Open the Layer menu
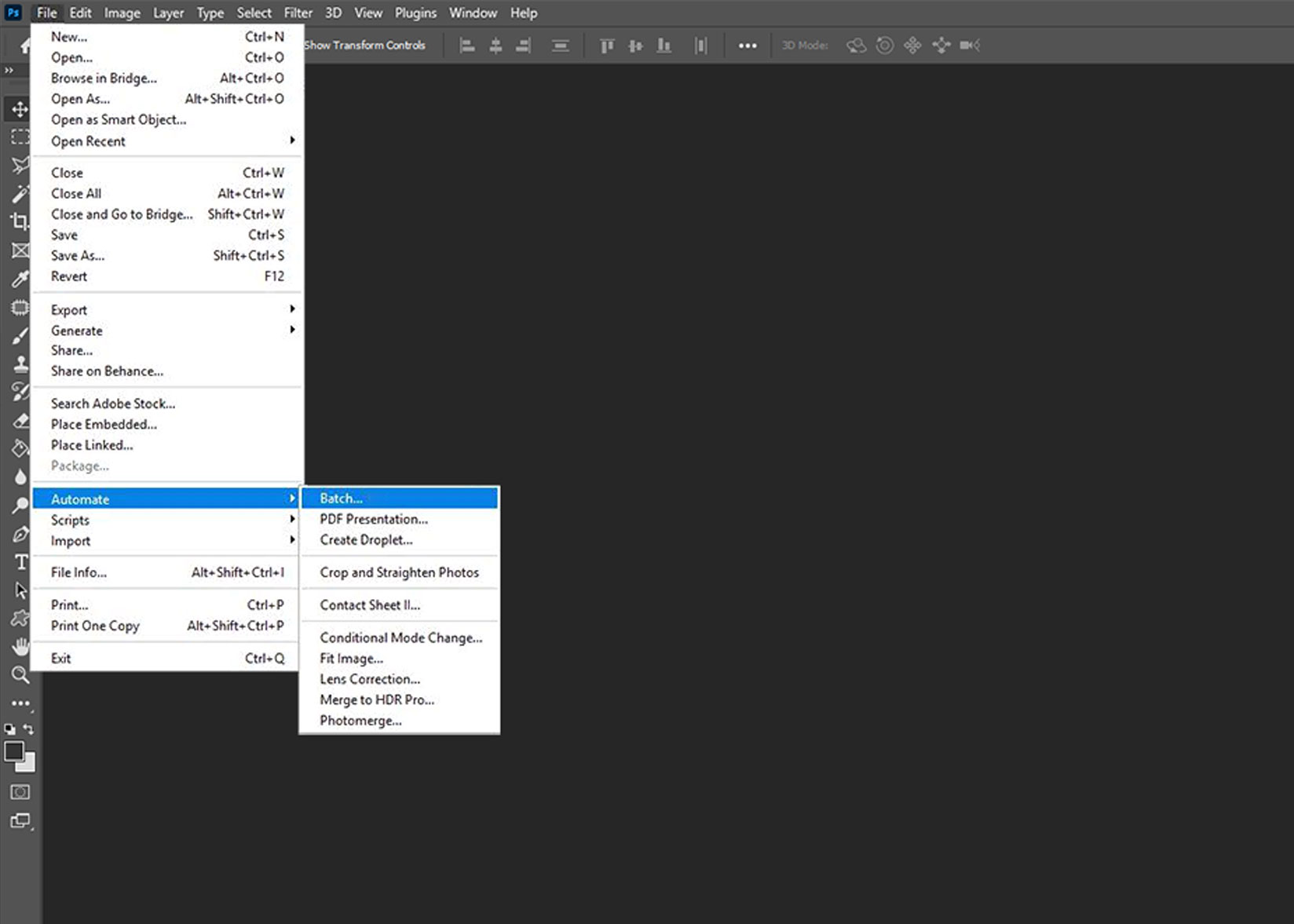The image size is (1294, 924). coord(168,13)
